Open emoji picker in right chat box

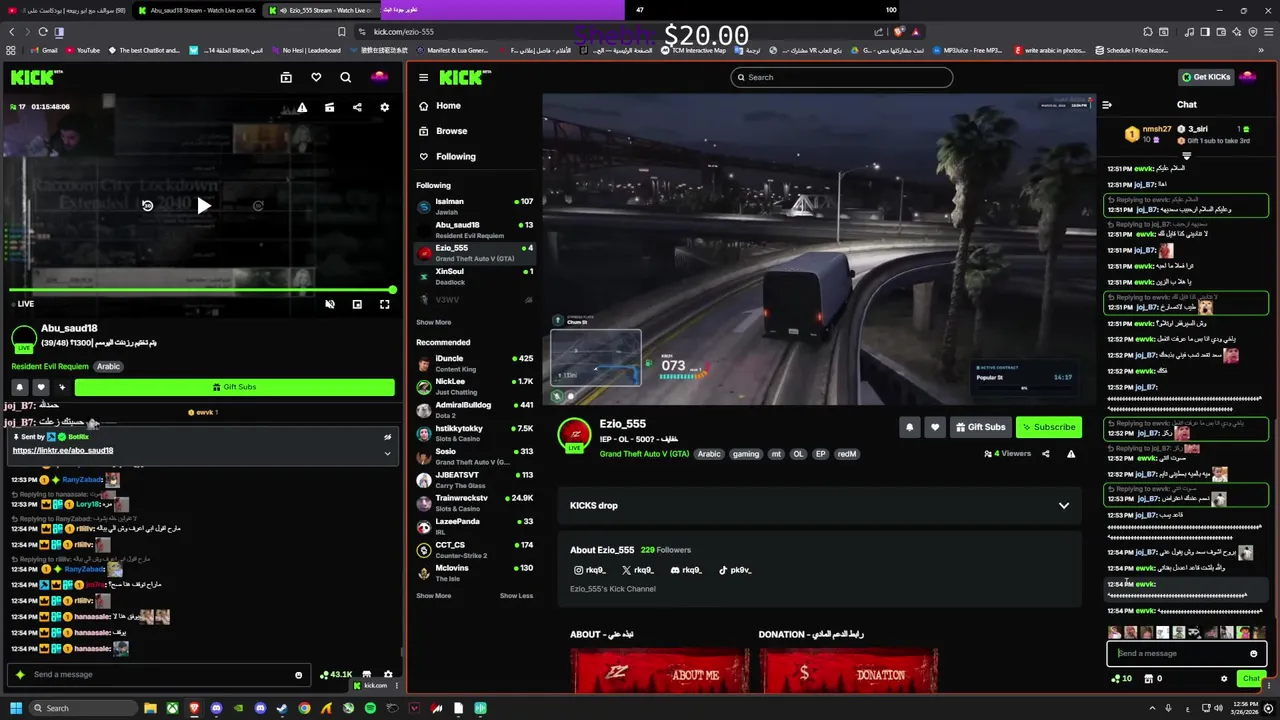tap(1253, 654)
